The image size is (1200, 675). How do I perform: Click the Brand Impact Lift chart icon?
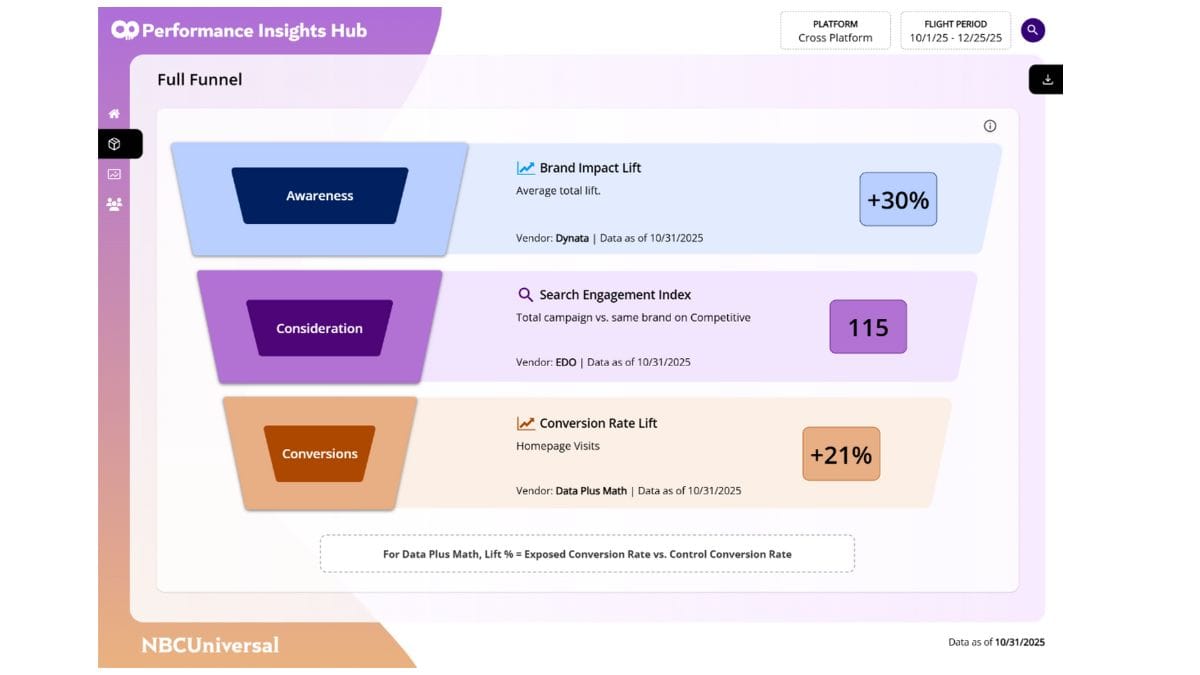525,168
